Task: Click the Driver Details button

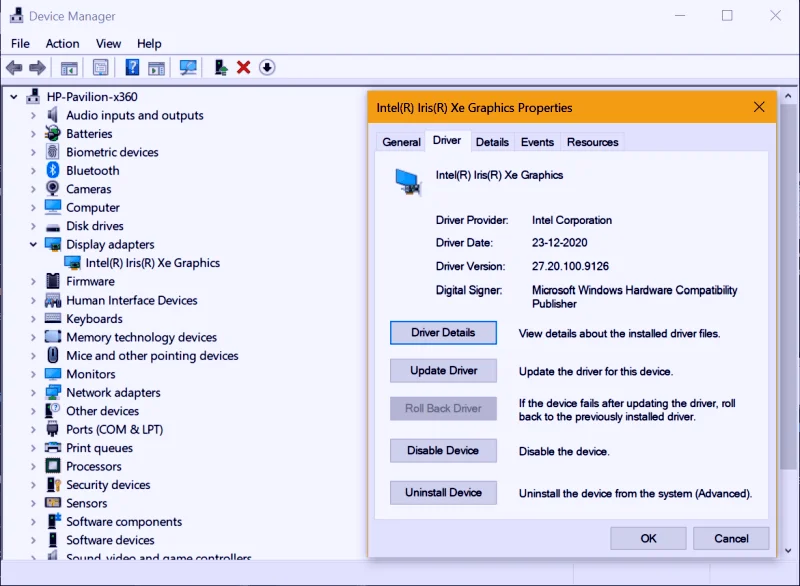Action: 443,331
